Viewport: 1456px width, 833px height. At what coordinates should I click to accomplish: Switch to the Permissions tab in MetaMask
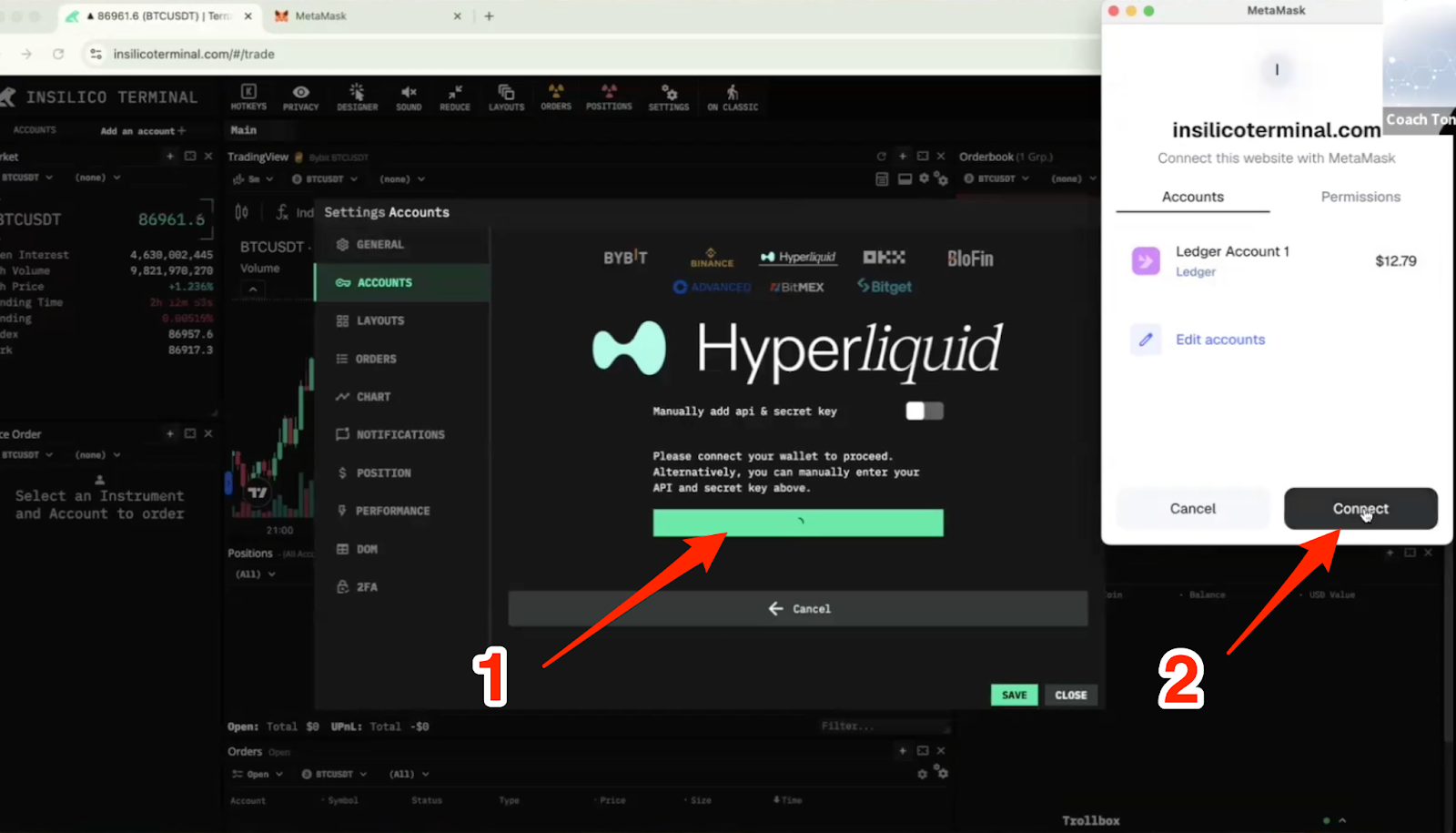(x=1360, y=197)
